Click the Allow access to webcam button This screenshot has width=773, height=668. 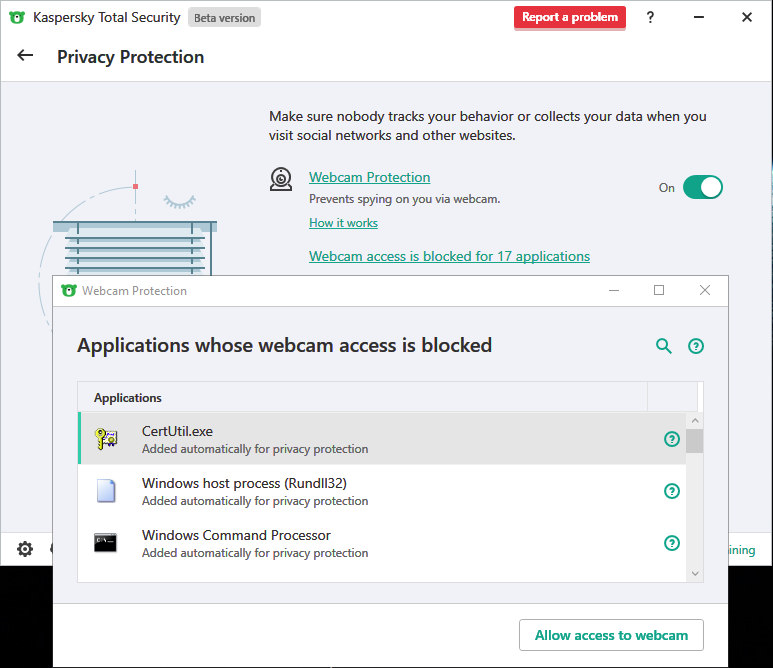(611, 635)
